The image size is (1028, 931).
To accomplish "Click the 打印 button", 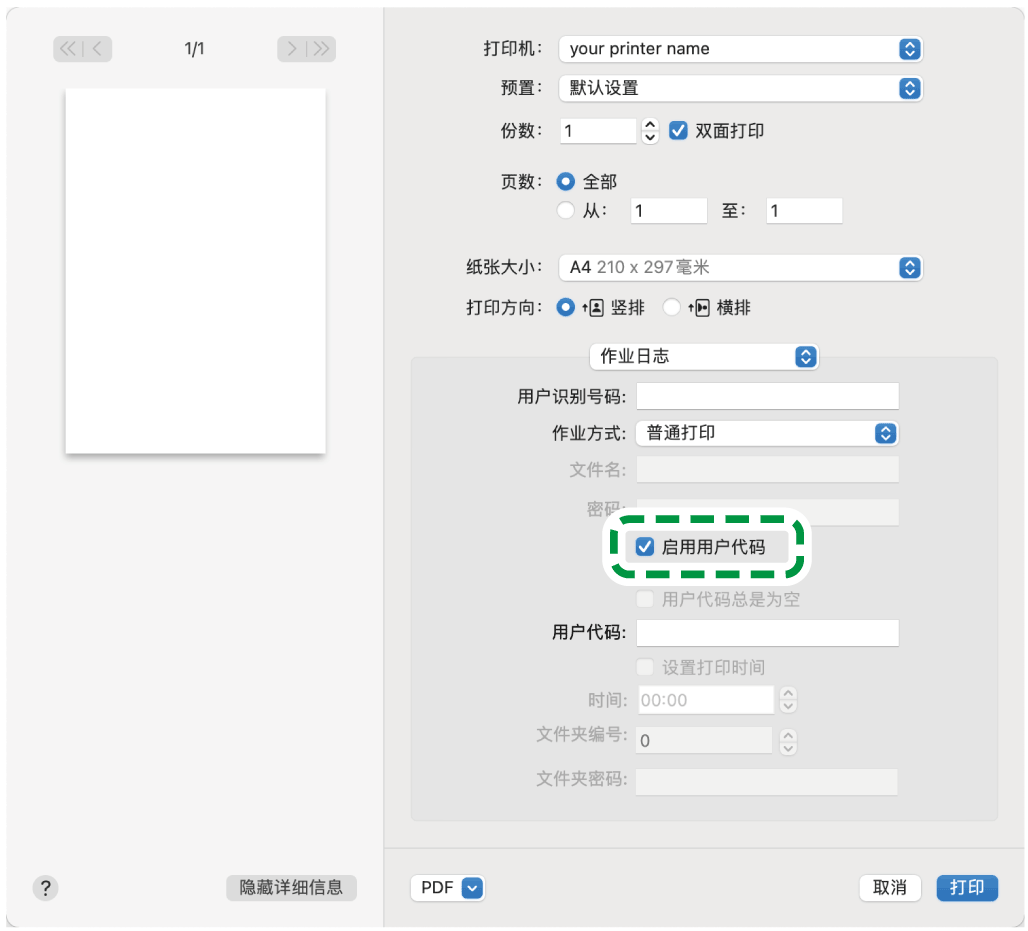I will pos(966,888).
